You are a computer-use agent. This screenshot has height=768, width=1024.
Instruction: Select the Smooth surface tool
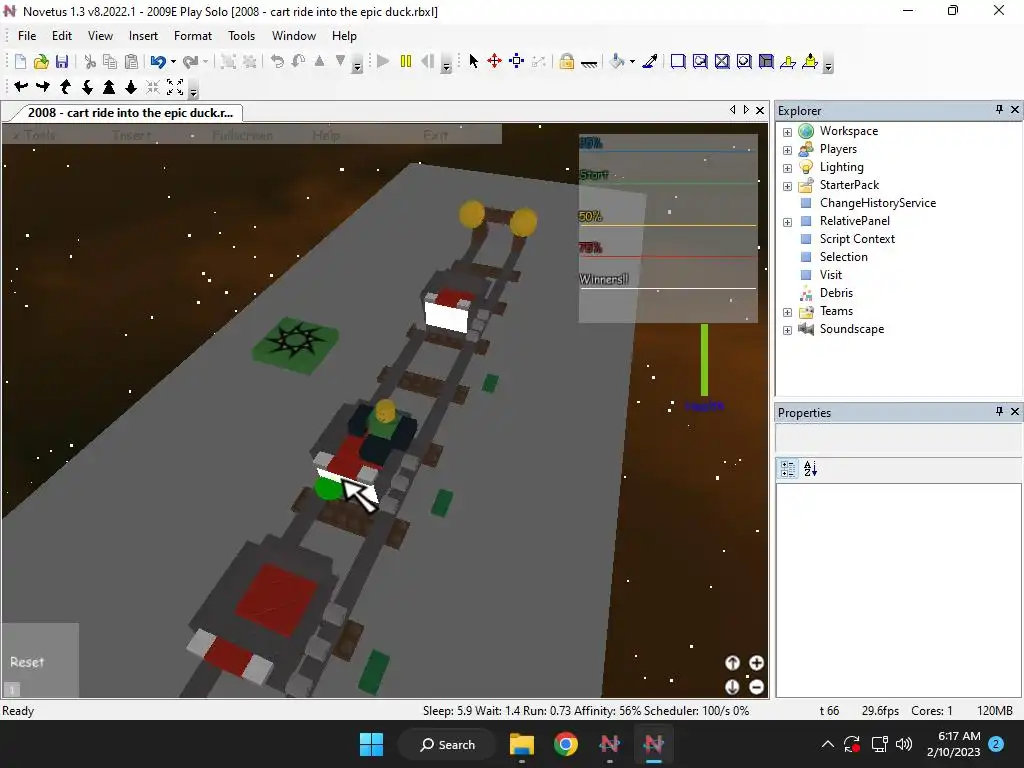pos(678,62)
